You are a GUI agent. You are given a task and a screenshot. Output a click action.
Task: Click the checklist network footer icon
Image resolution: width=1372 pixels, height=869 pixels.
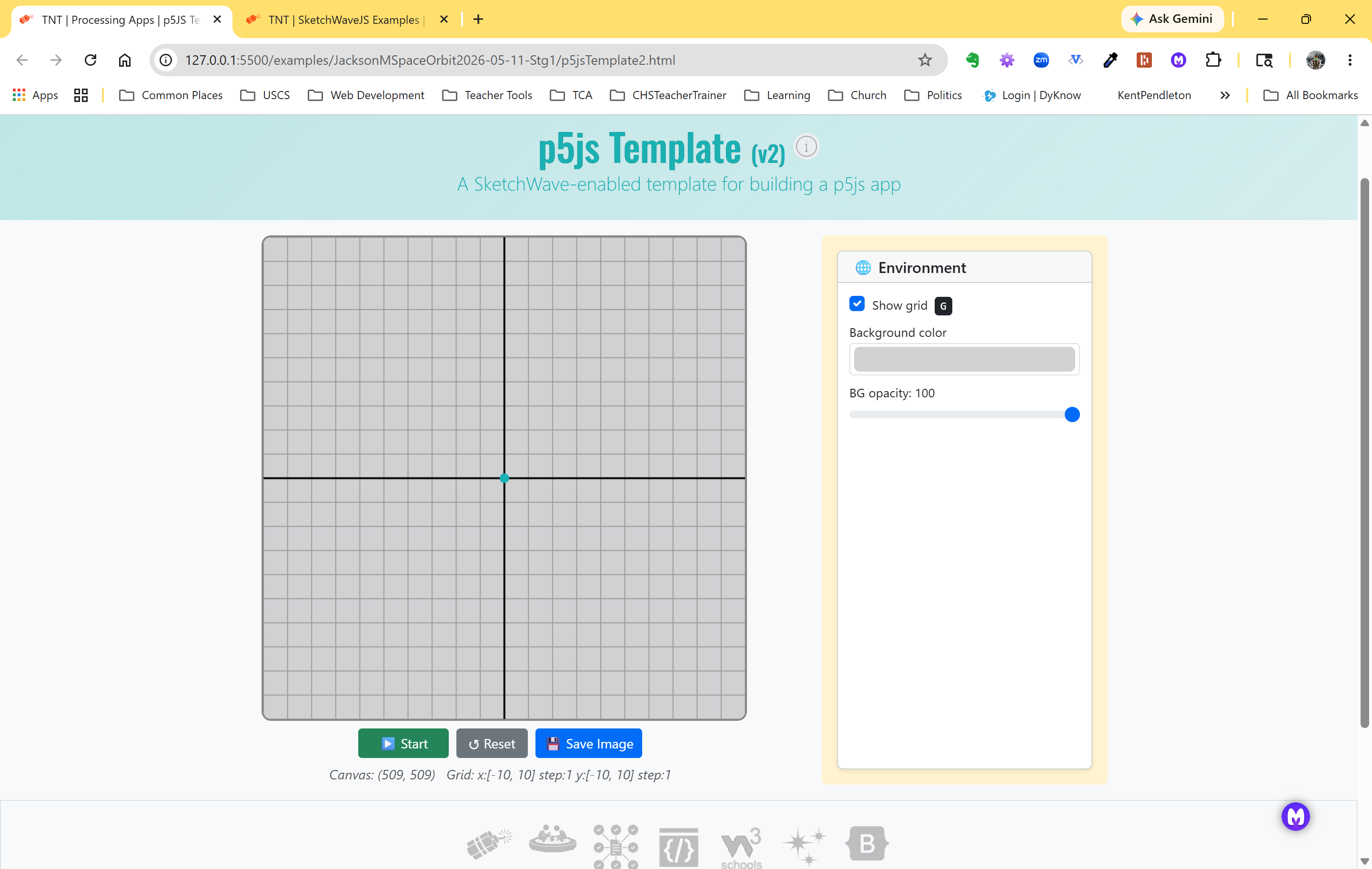click(615, 846)
